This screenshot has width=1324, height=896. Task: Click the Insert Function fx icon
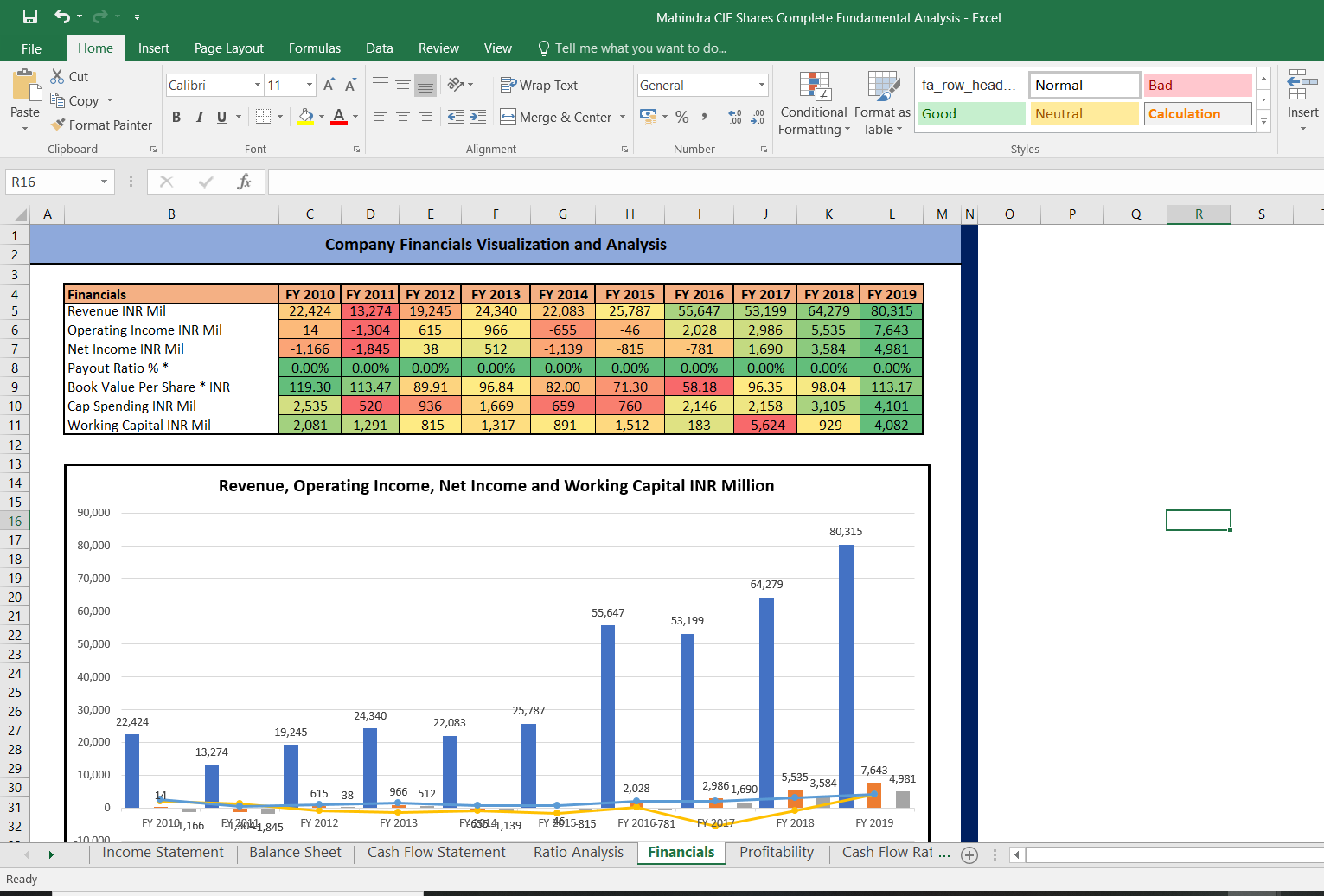(245, 182)
